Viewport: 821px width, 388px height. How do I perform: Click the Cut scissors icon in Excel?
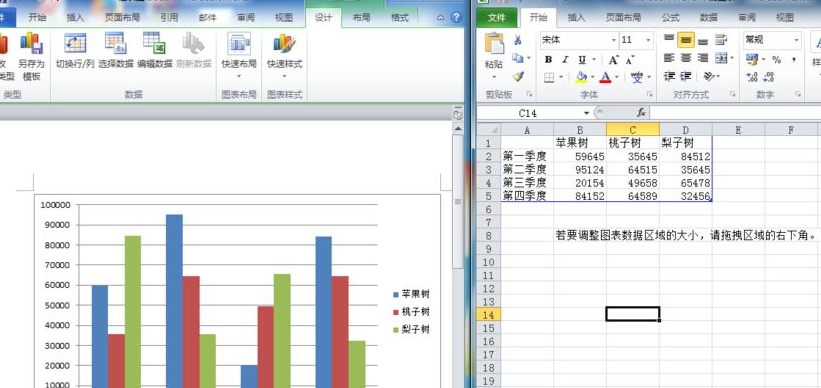[518, 40]
